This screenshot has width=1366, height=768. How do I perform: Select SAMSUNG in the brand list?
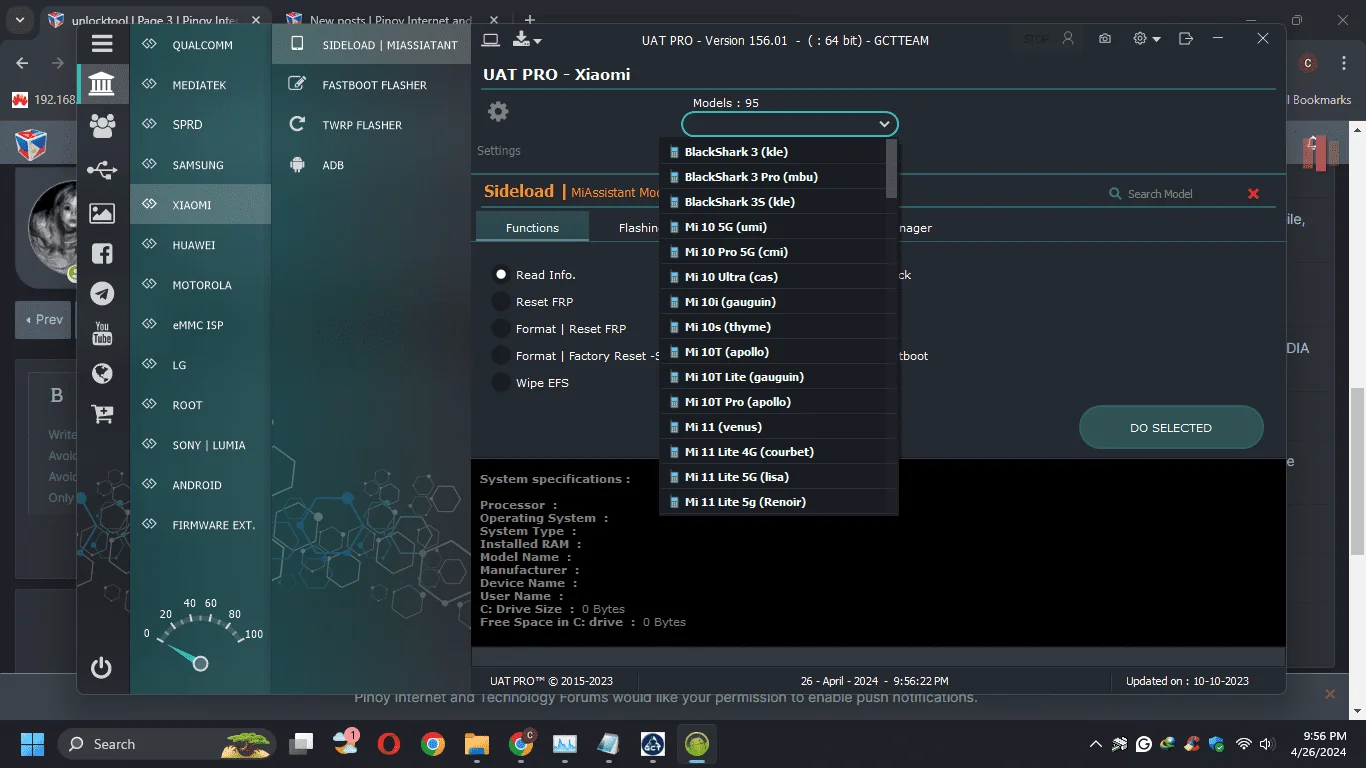[200, 165]
